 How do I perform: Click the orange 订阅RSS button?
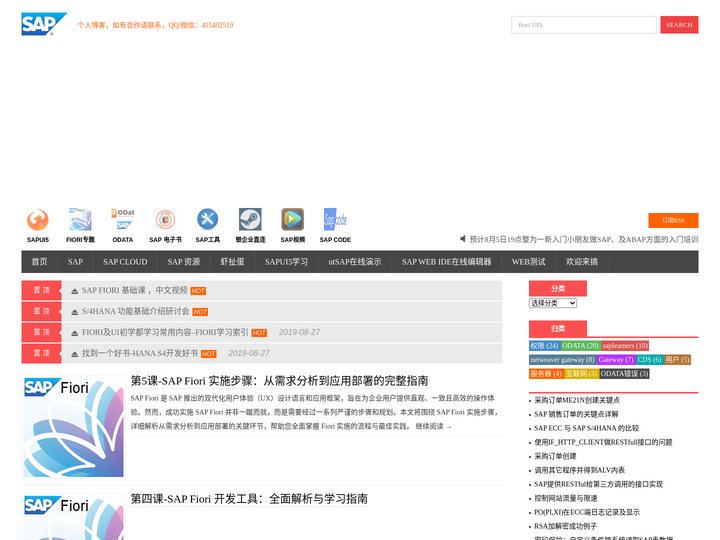pos(673,220)
